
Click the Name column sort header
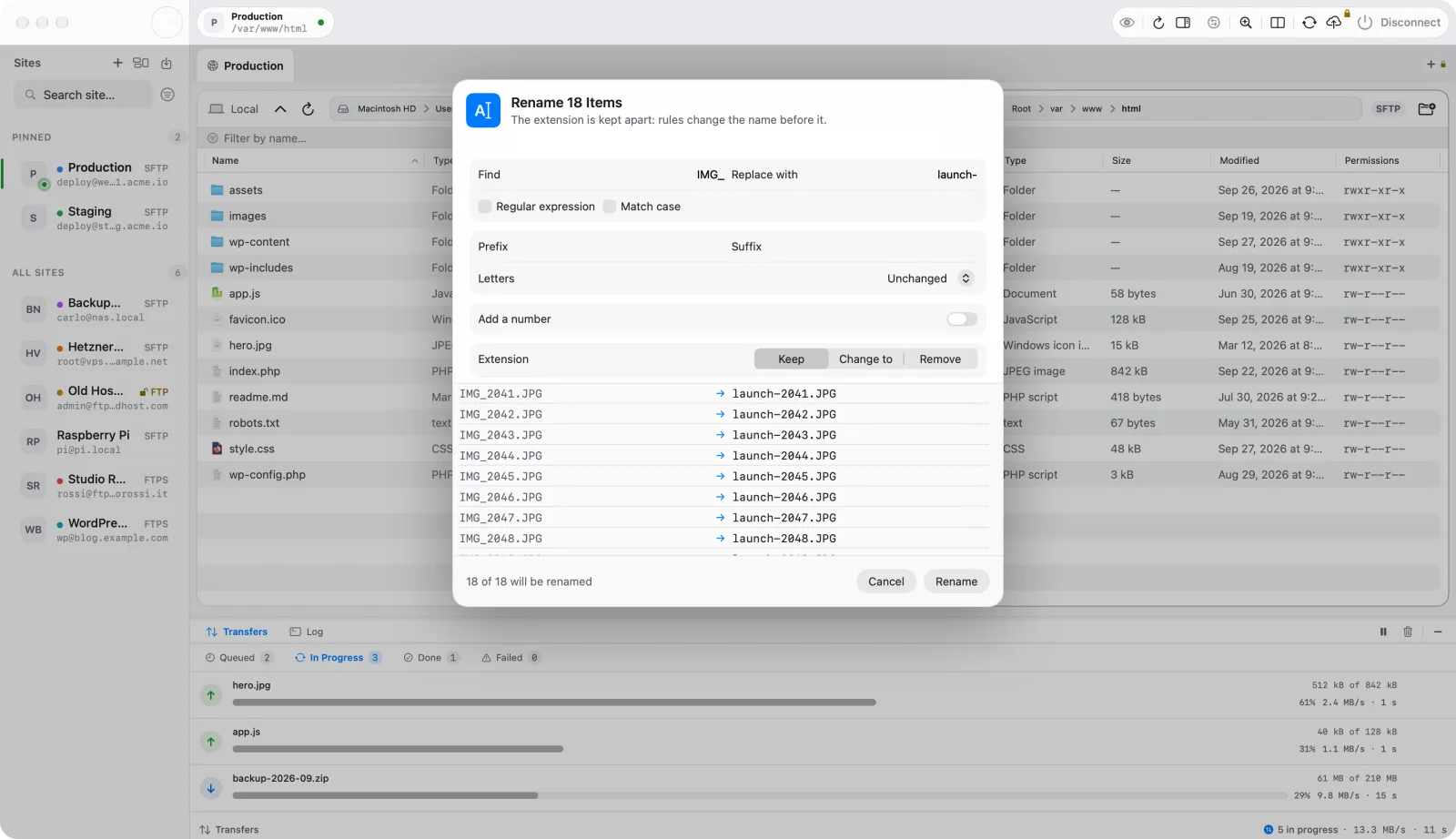point(315,161)
